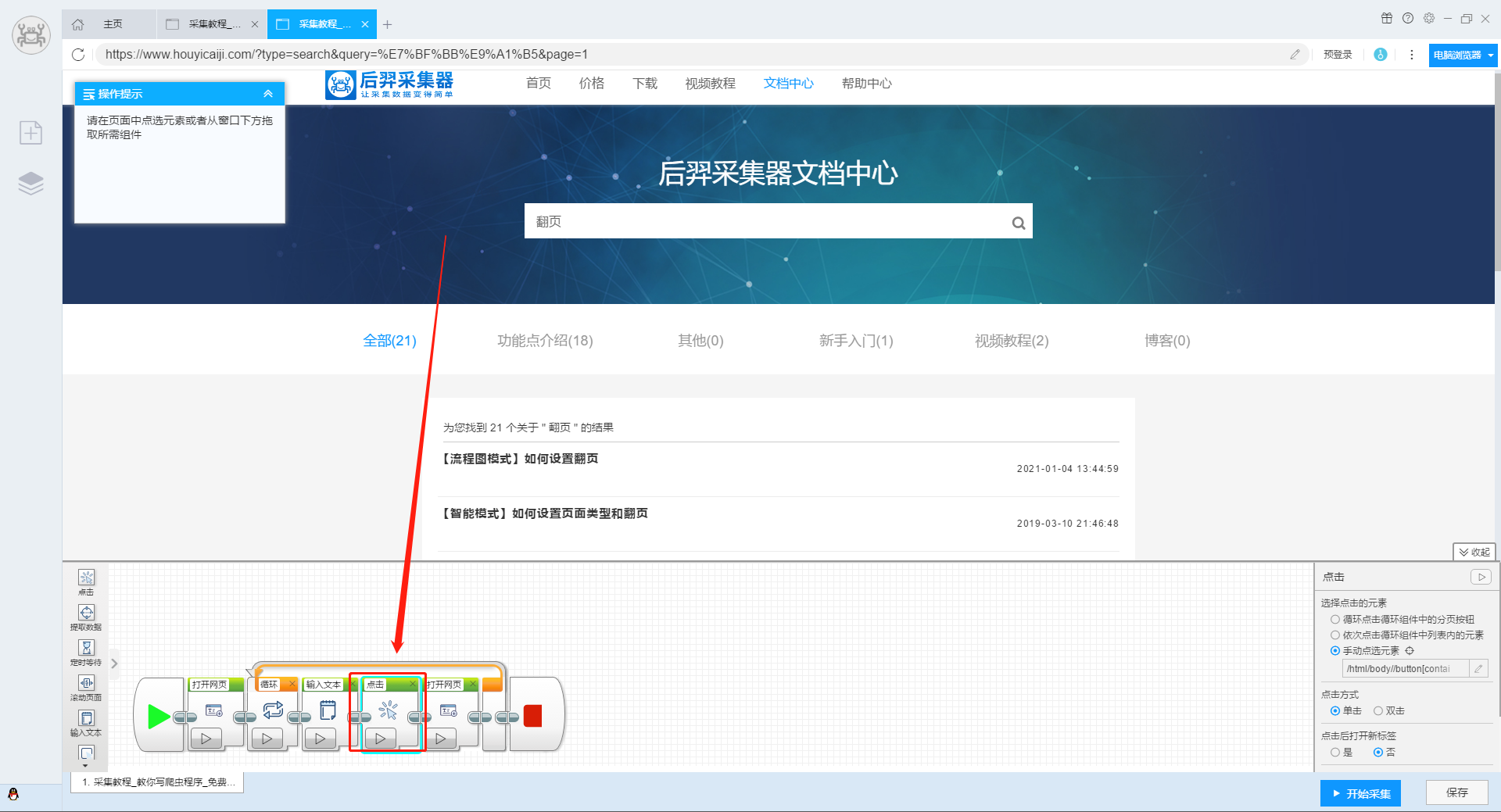Click the pencil edit icon in the address bar
The height and width of the screenshot is (812, 1501).
pyautogui.click(x=1295, y=55)
